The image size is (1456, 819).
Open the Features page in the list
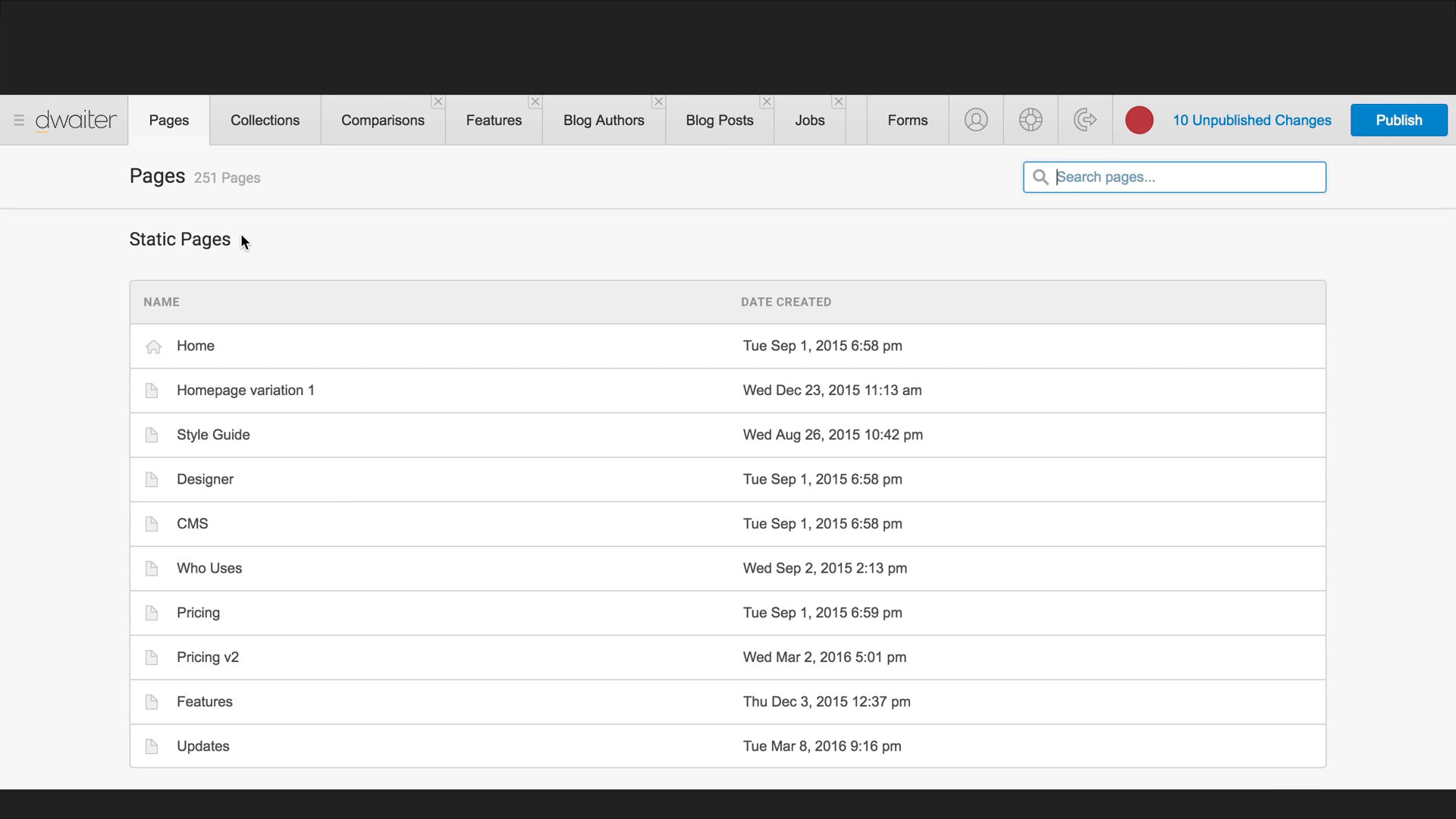728,702
